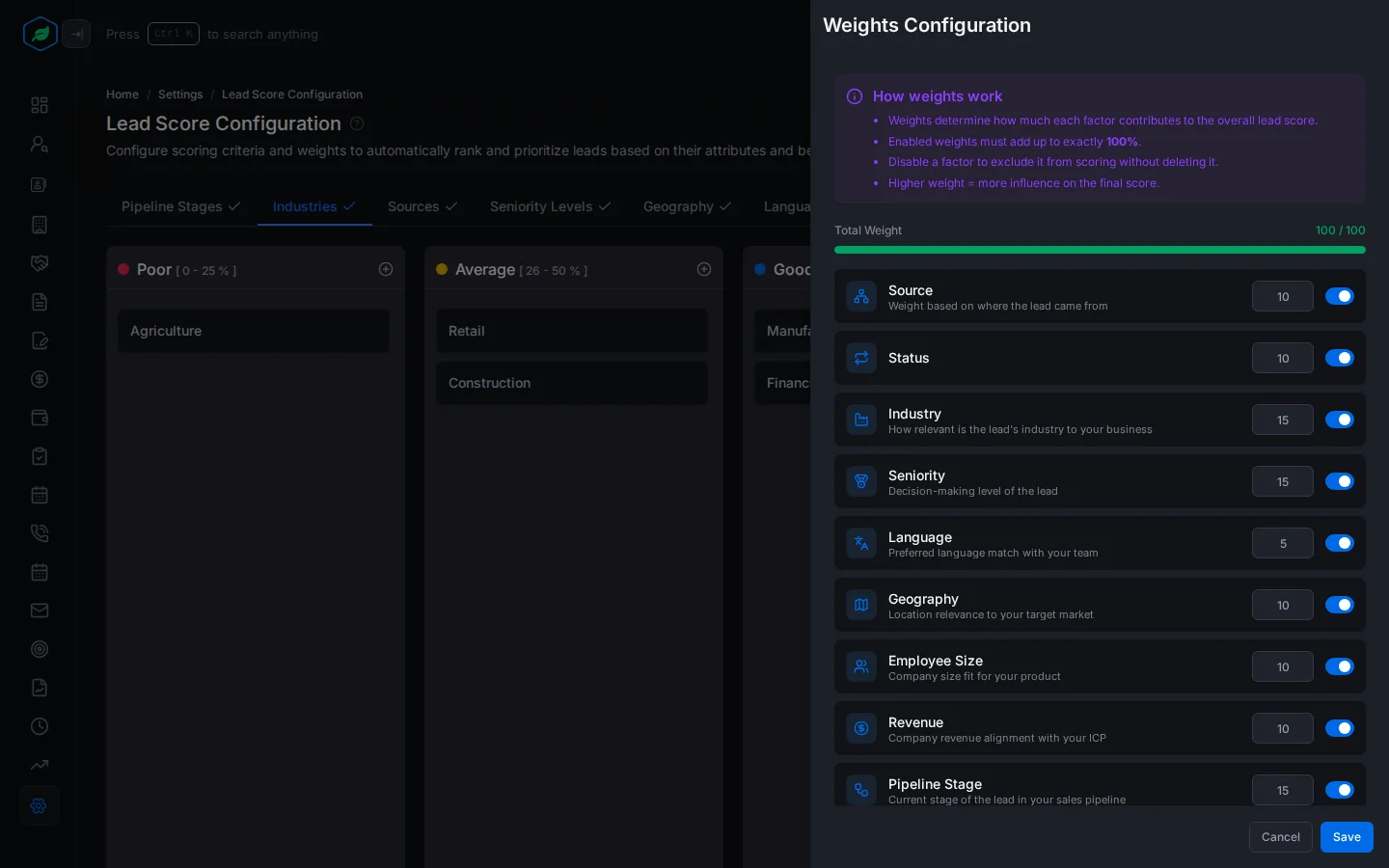
Task: Click the Settings breadcrumb link
Action: click(x=180, y=95)
